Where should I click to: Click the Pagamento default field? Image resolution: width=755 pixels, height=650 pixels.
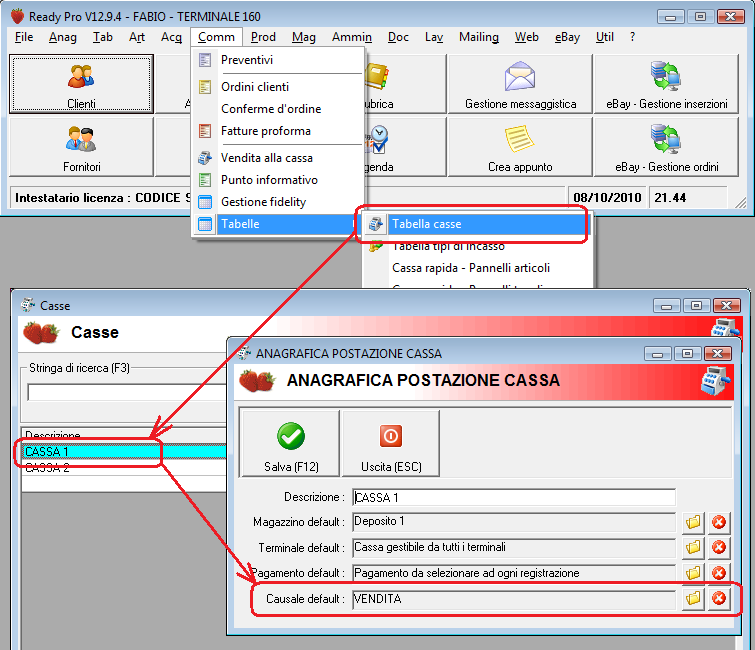pos(514,573)
